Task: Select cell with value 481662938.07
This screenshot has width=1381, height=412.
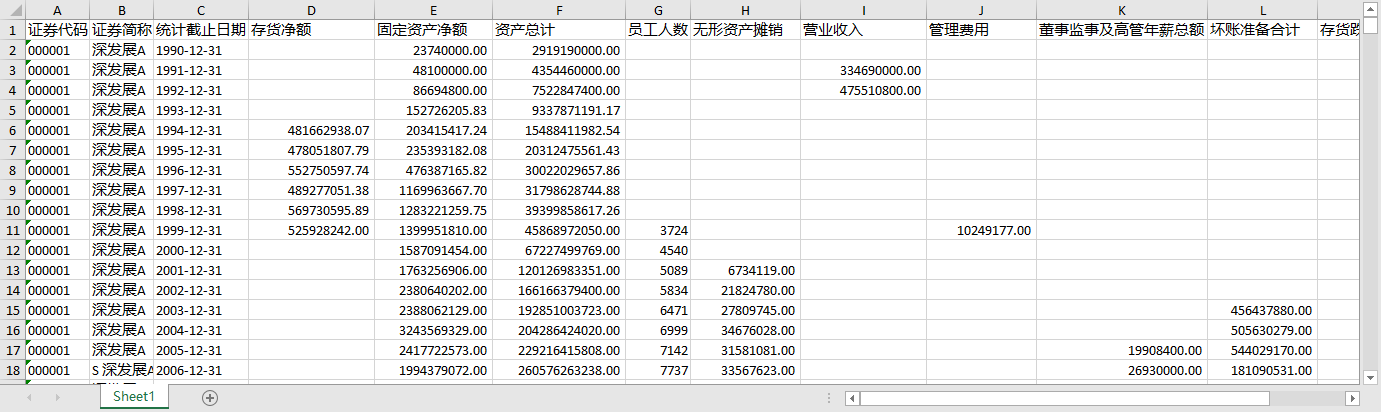Action: tap(311, 130)
